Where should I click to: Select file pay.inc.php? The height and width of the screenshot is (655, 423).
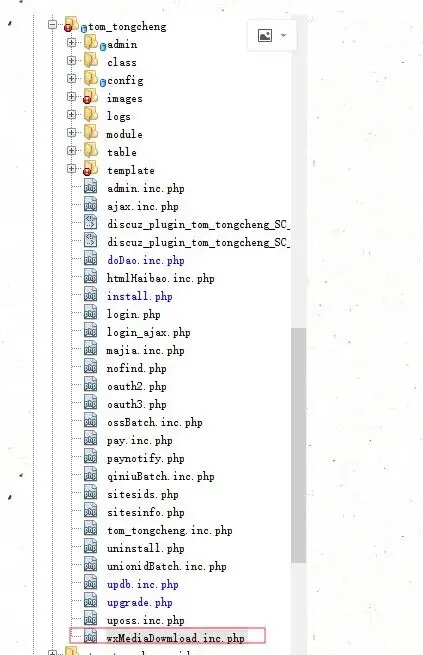click(140, 441)
